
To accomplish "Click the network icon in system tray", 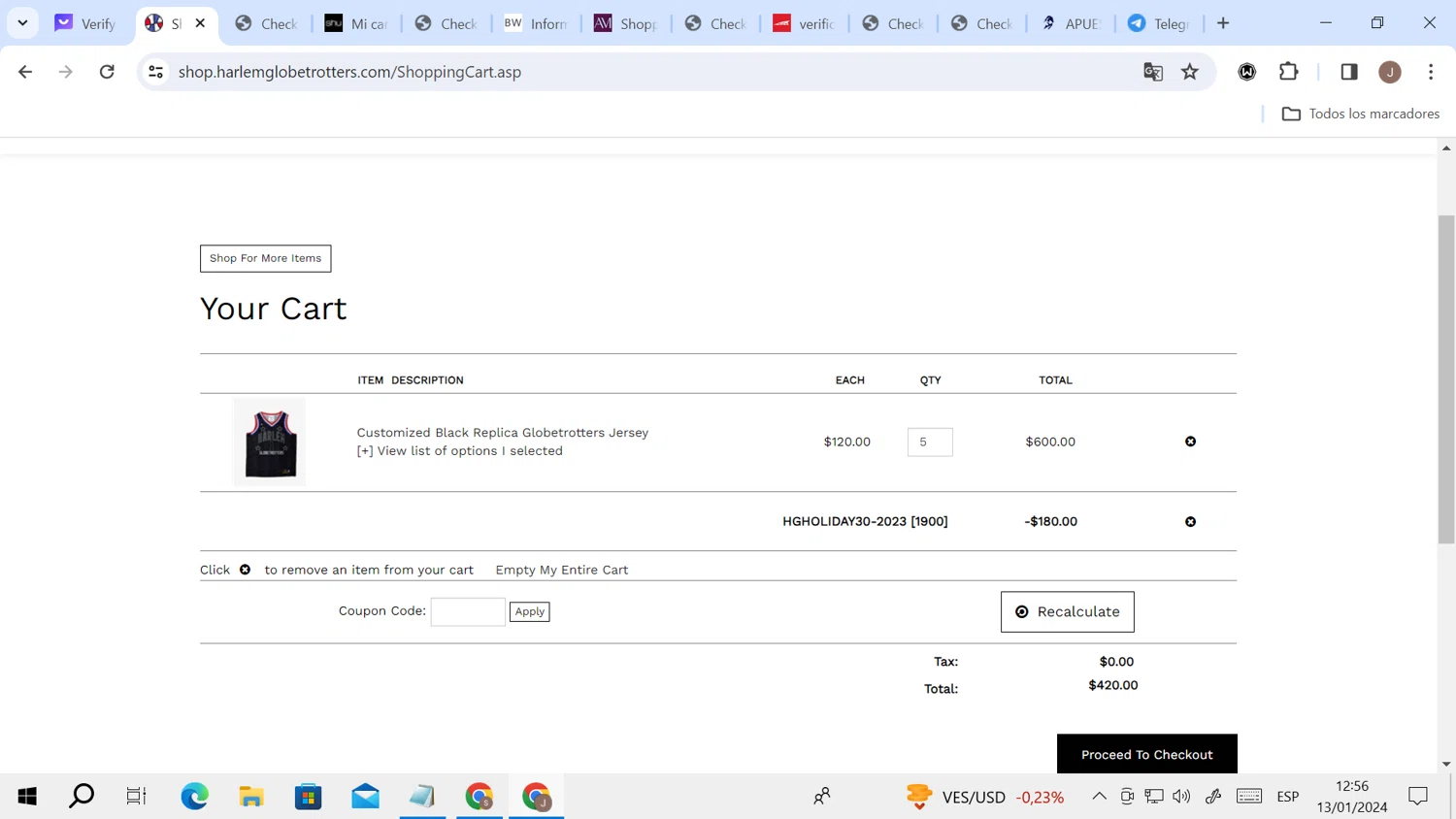I will click(1154, 797).
